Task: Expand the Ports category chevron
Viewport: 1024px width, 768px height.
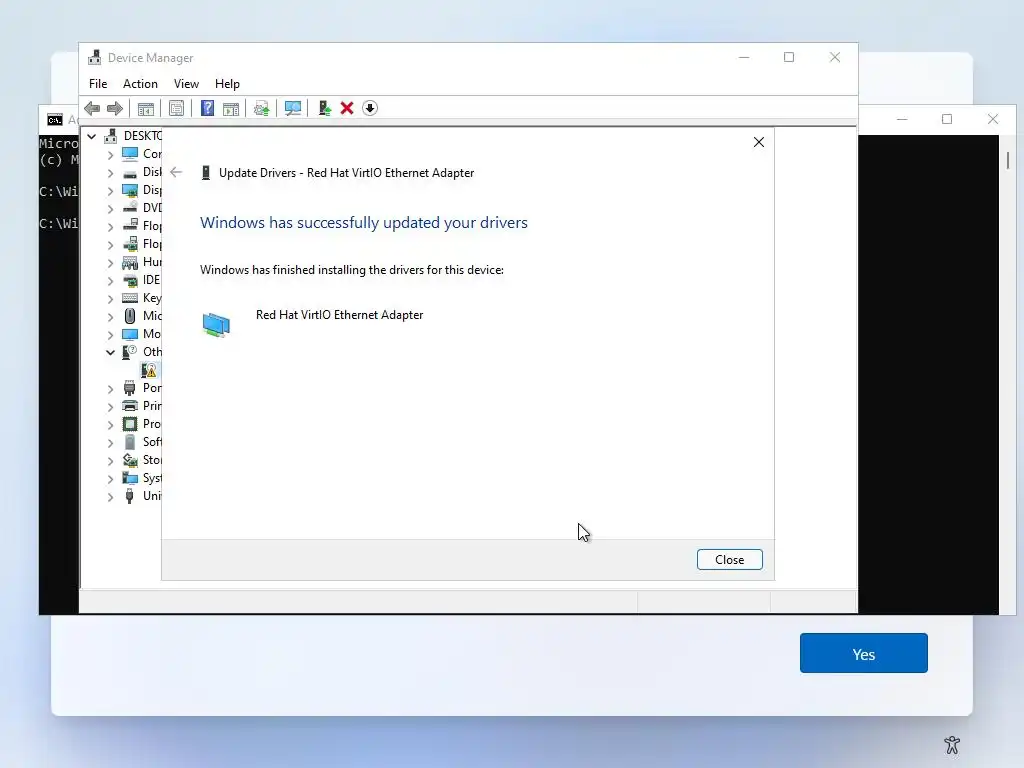Action: (x=110, y=389)
